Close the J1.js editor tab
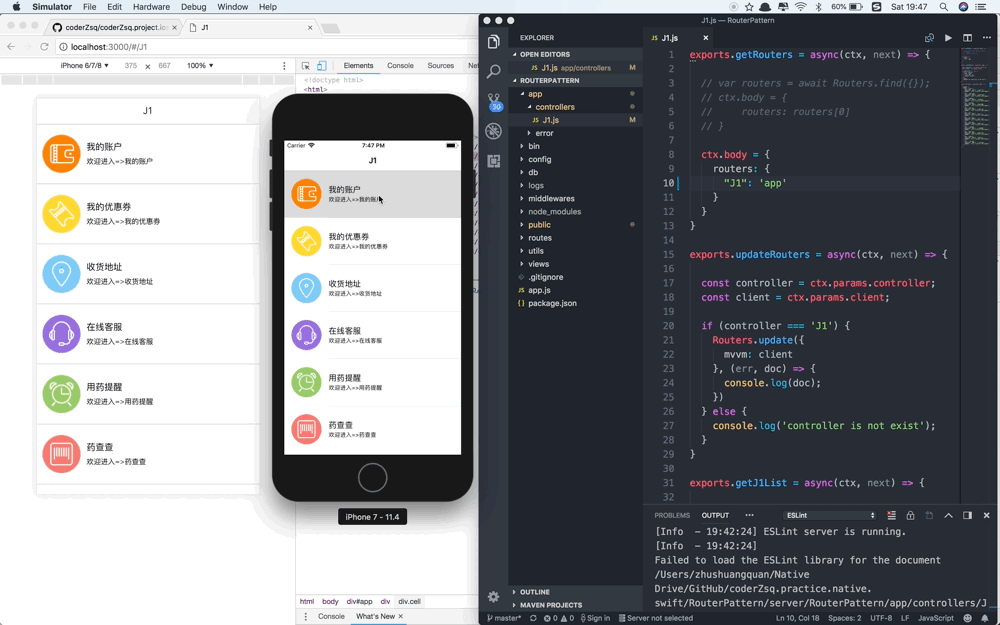This screenshot has width=1000, height=625. pyautogui.click(x=705, y=38)
